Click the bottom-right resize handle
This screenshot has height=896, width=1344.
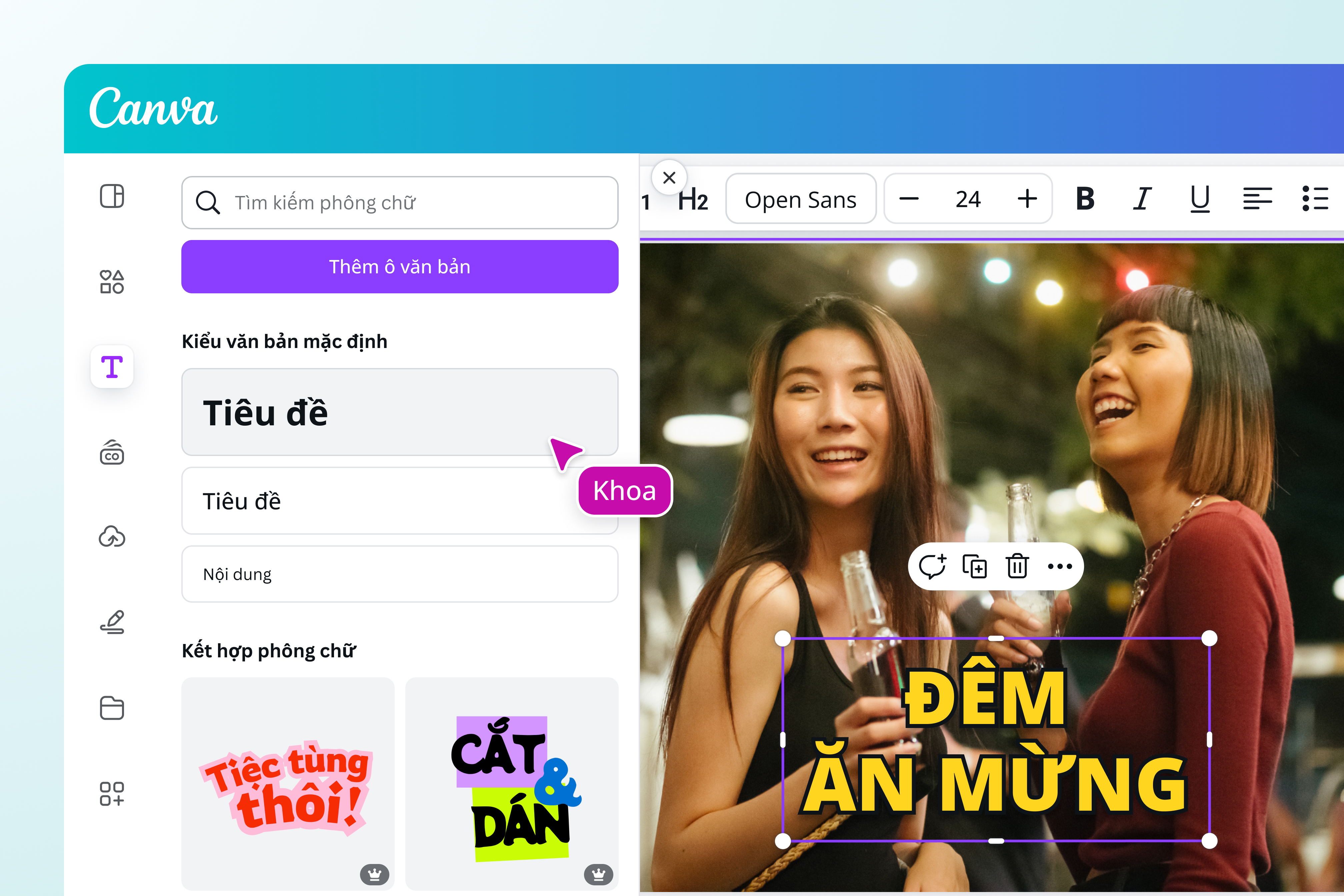pyautogui.click(x=1209, y=841)
